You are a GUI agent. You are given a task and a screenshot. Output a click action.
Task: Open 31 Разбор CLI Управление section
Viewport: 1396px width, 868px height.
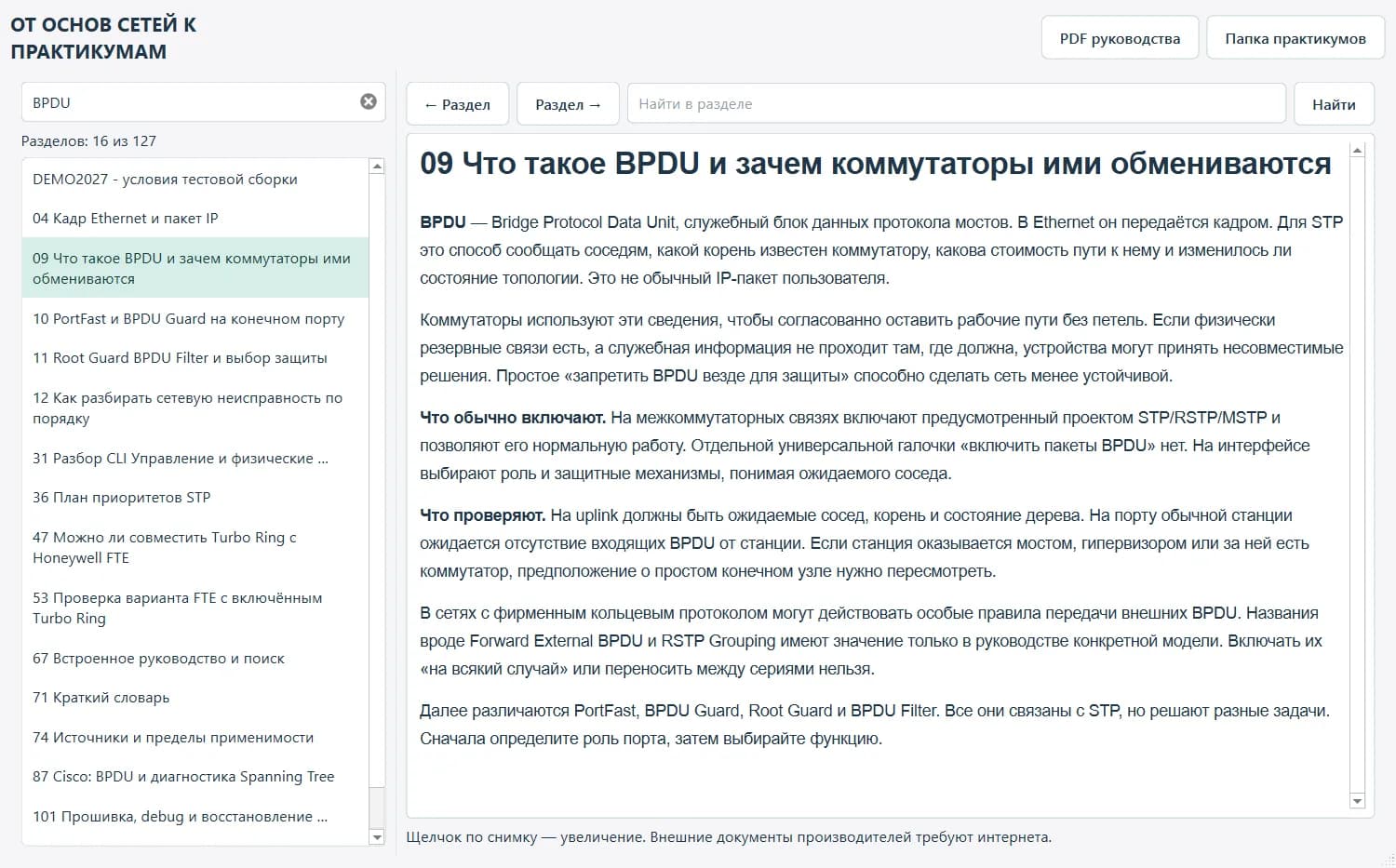tap(195, 458)
